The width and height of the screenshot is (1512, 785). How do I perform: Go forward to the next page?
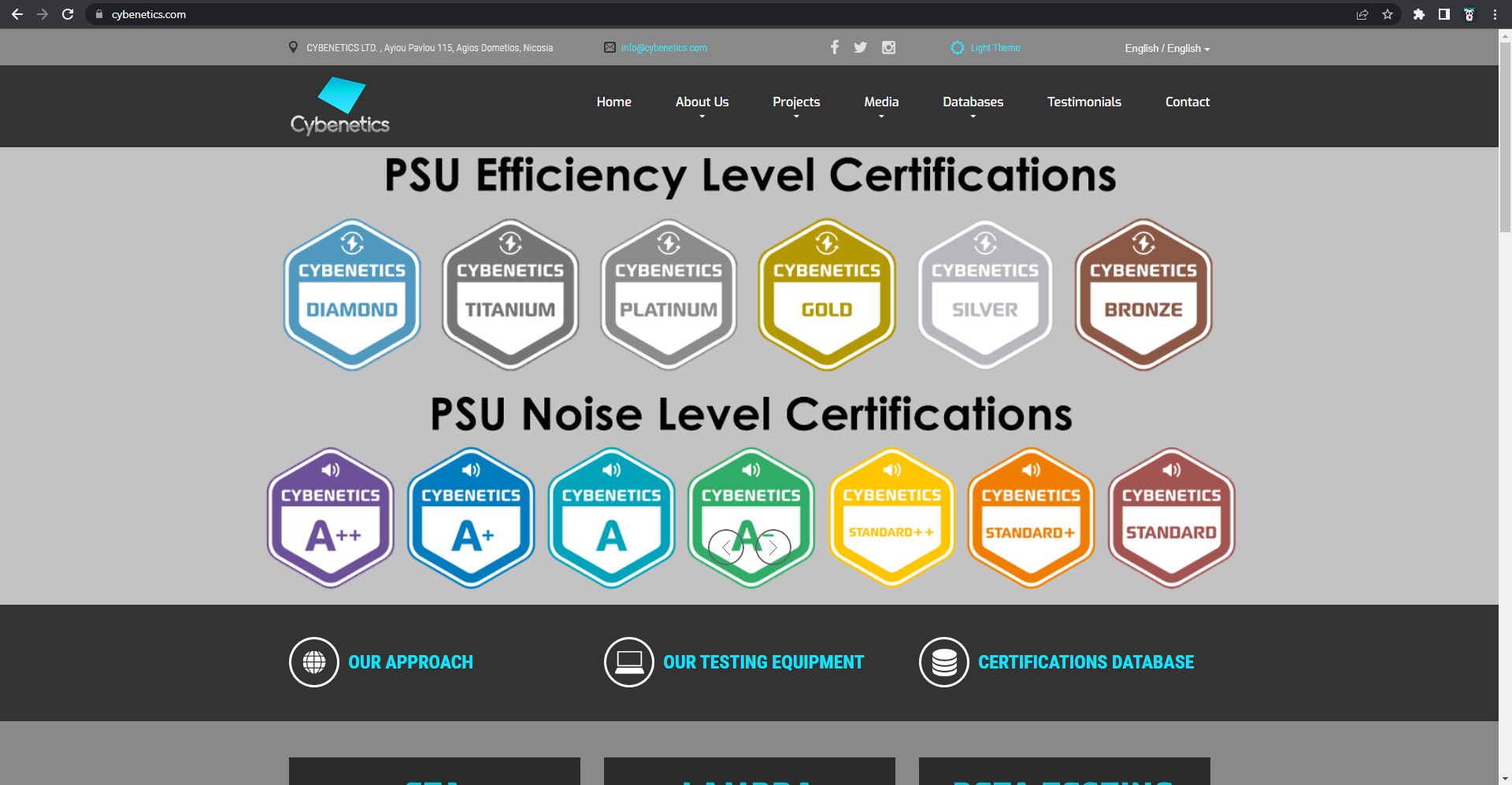point(43,14)
